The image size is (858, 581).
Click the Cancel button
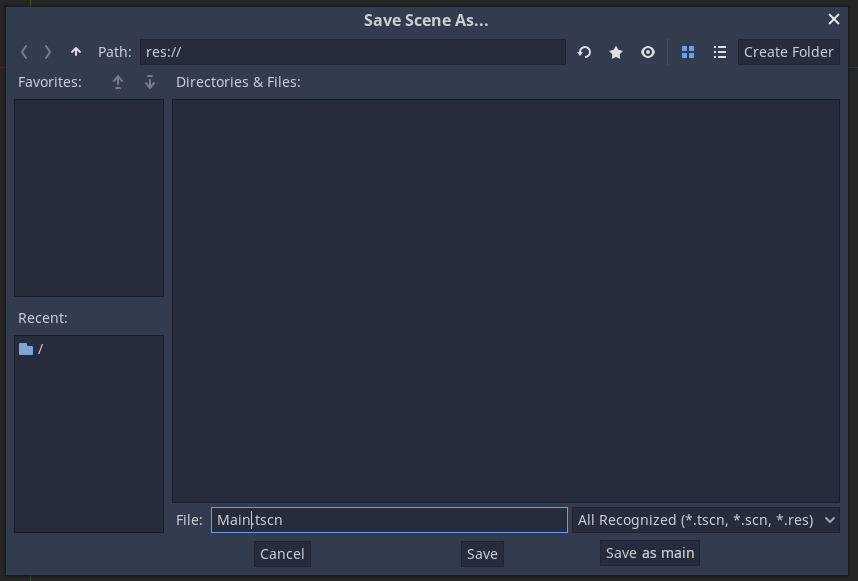point(282,554)
